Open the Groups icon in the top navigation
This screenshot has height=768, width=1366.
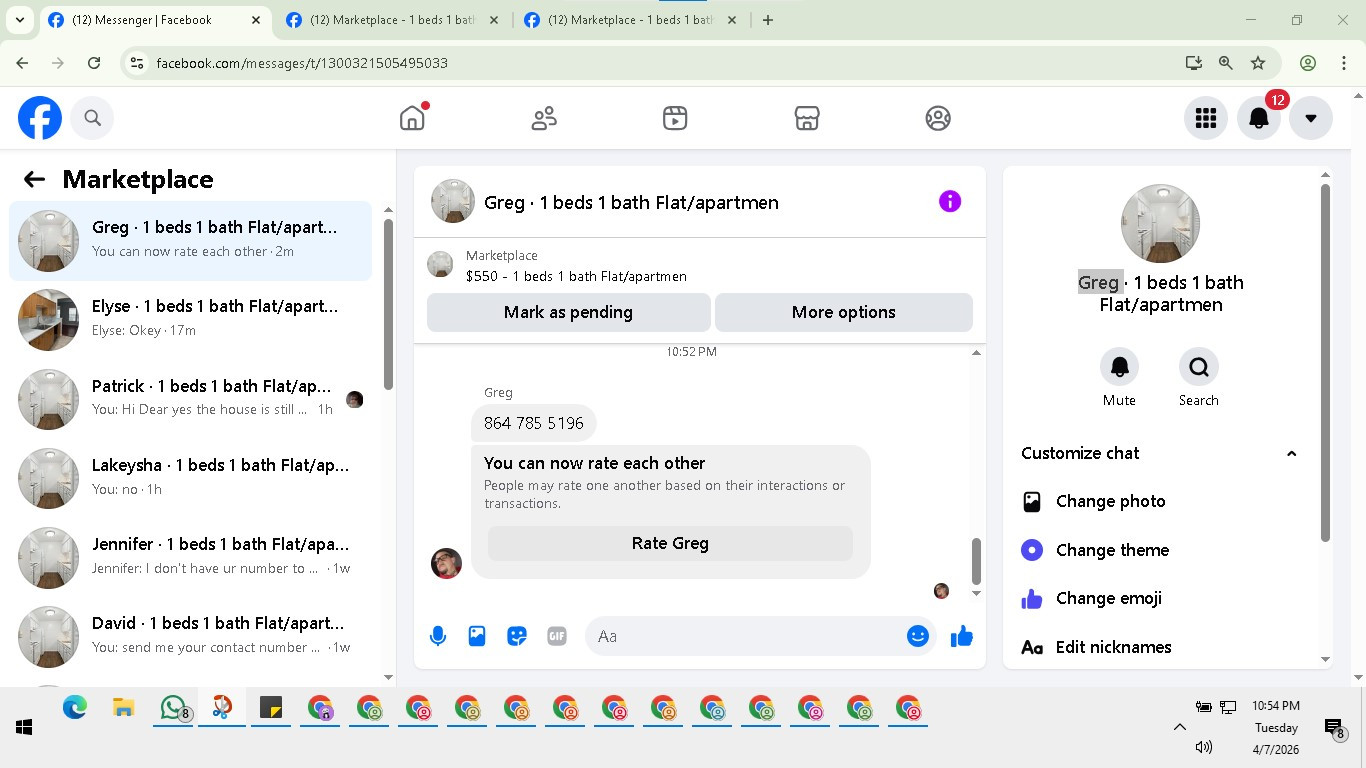coord(938,118)
